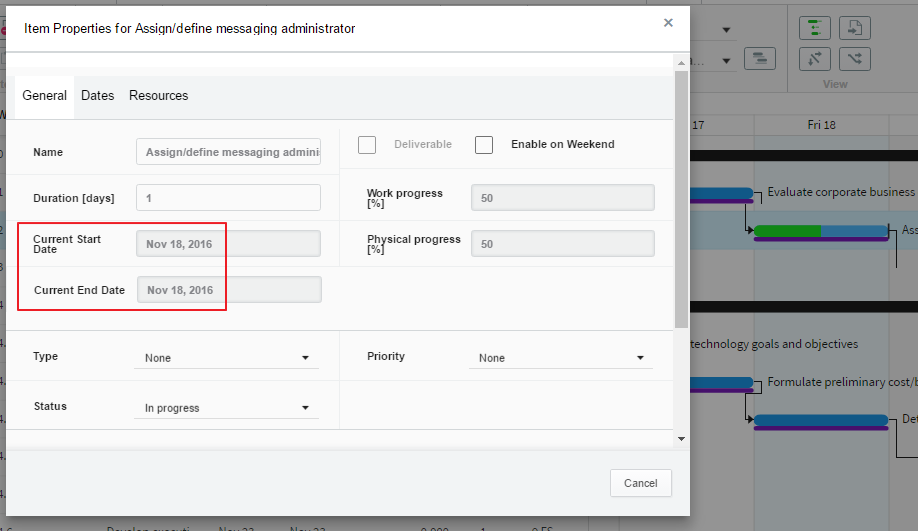The height and width of the screenshot is (531, 918).
Task: Click the Duration [days] field
Action: (x=228, y=198)
